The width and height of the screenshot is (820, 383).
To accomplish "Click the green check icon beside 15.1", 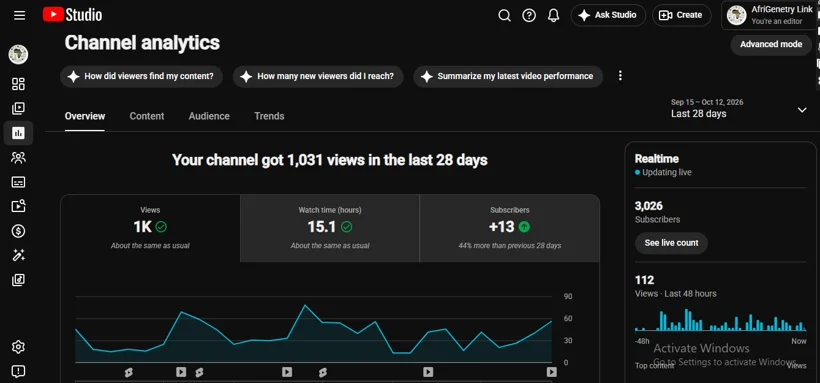I will (346, 227).
